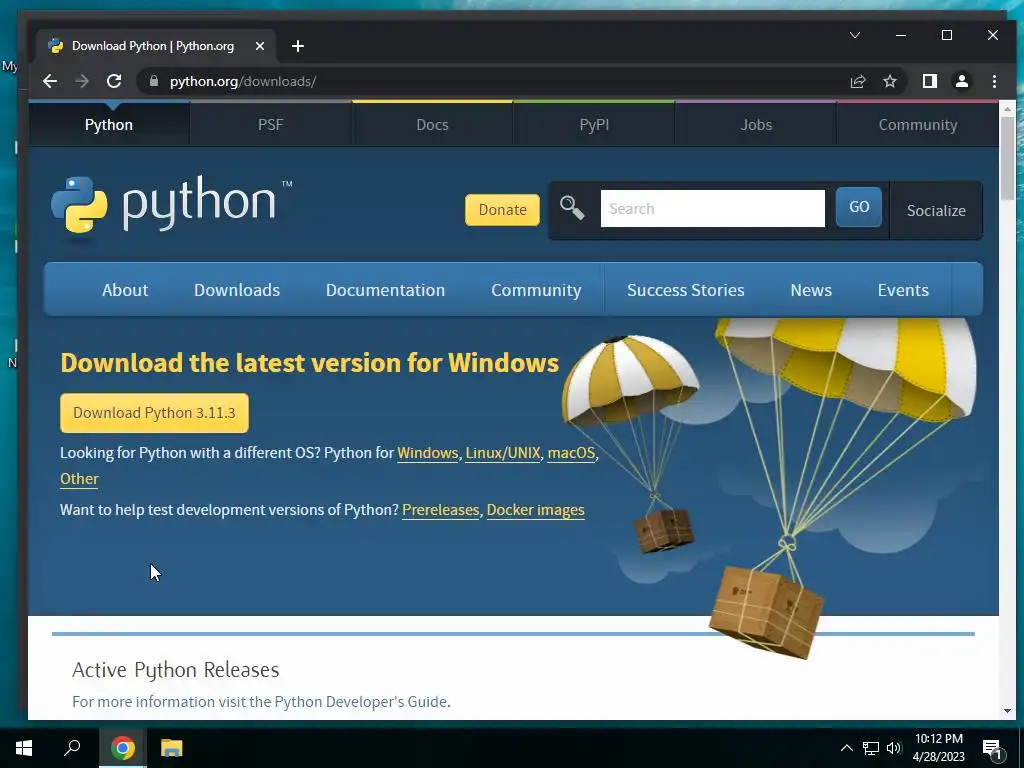
Task: Click the padlock site info icon
Action: pyautogui.click(x=154, y=81)
